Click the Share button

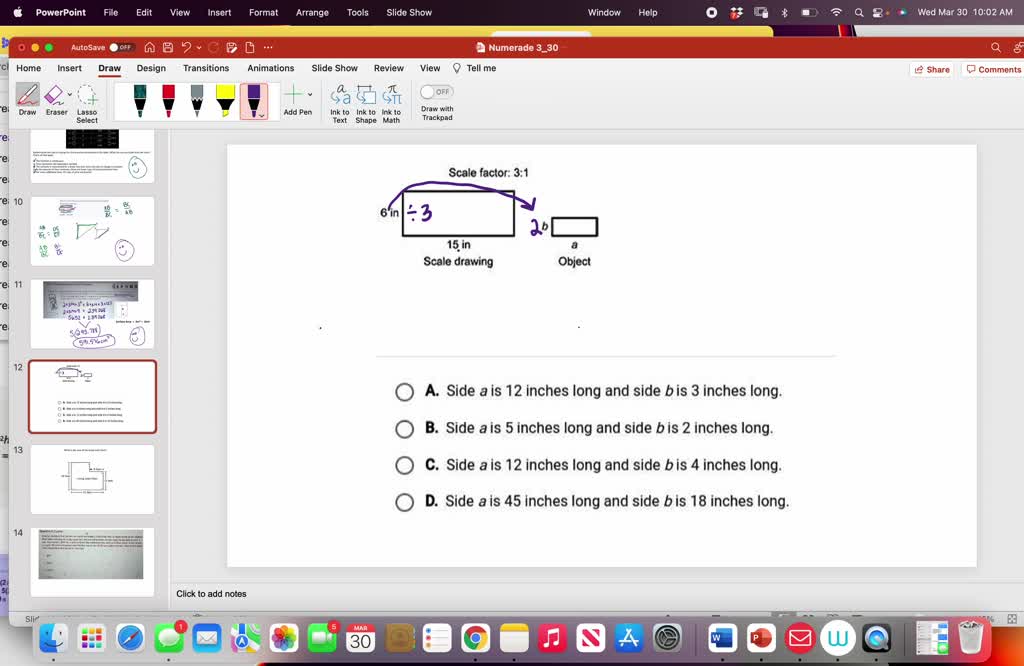click(x=932, y=69)
